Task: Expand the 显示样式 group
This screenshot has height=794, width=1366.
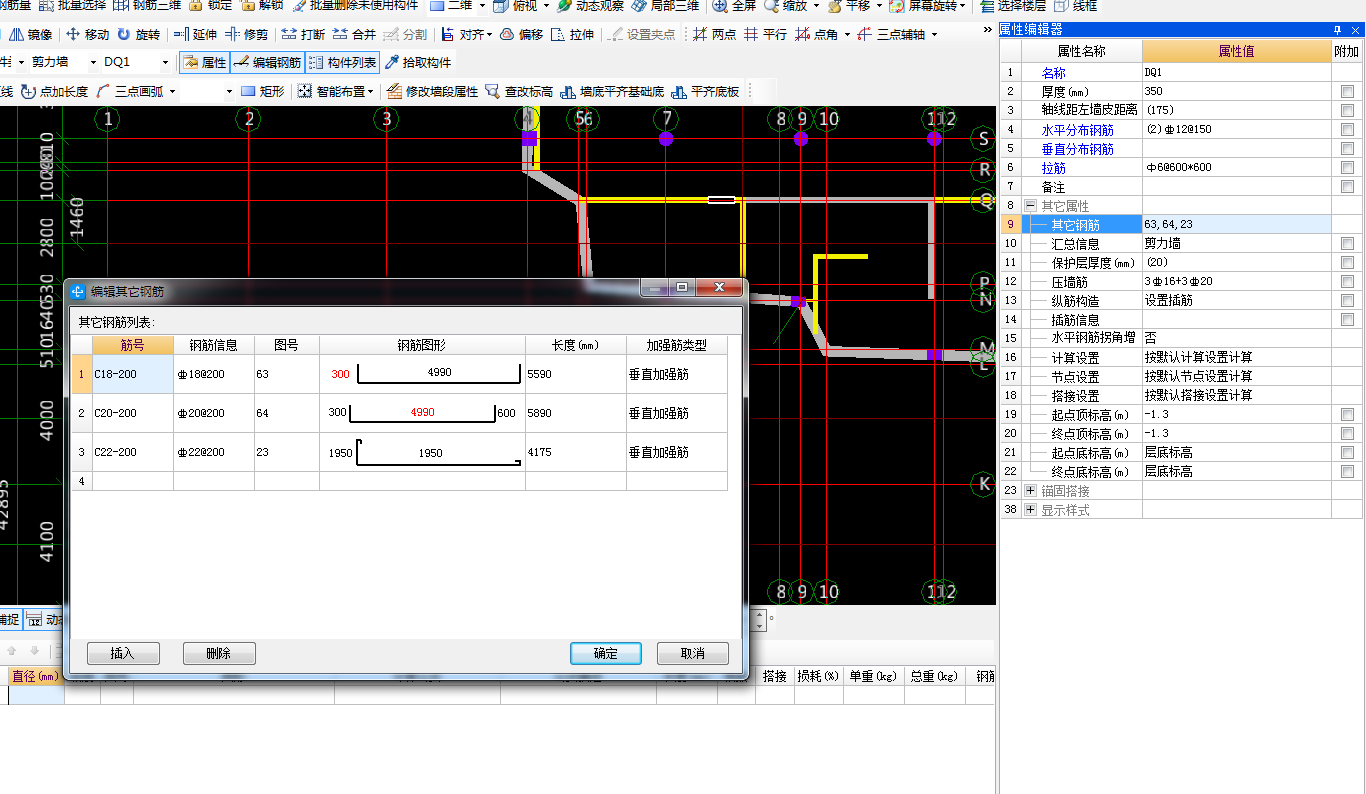Action: (1031, 510)
